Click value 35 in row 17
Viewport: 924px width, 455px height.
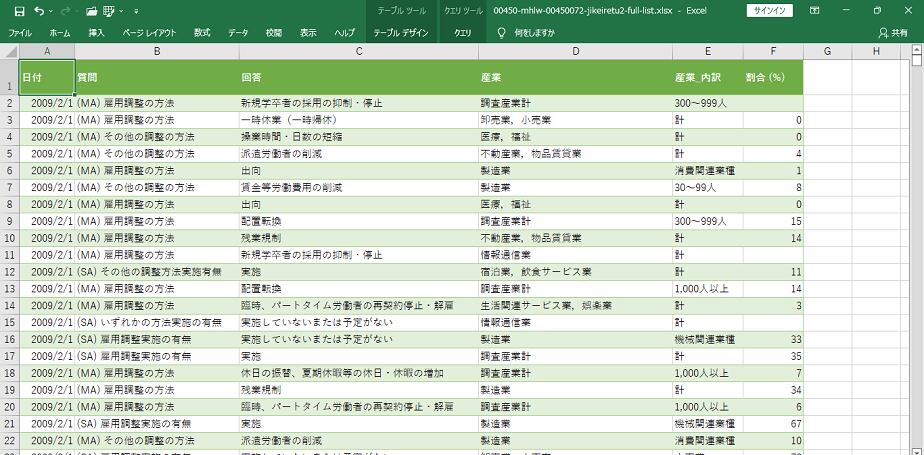coord(773,357)
